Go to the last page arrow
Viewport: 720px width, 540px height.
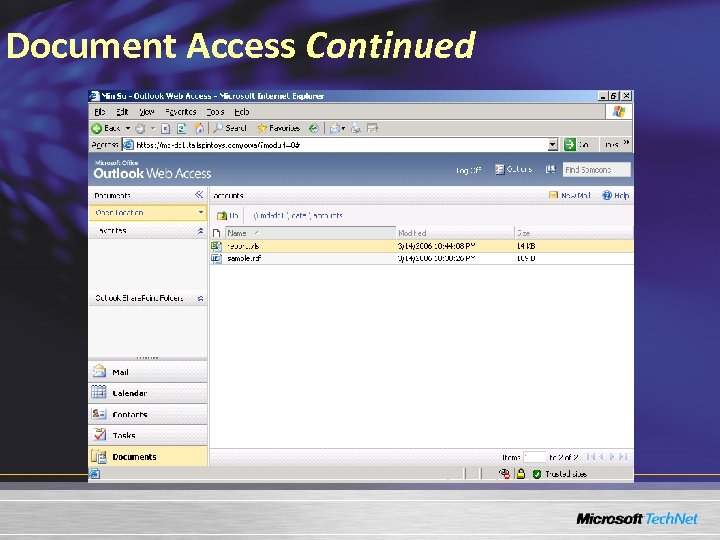pyautogui.click(x=623, y=457)
